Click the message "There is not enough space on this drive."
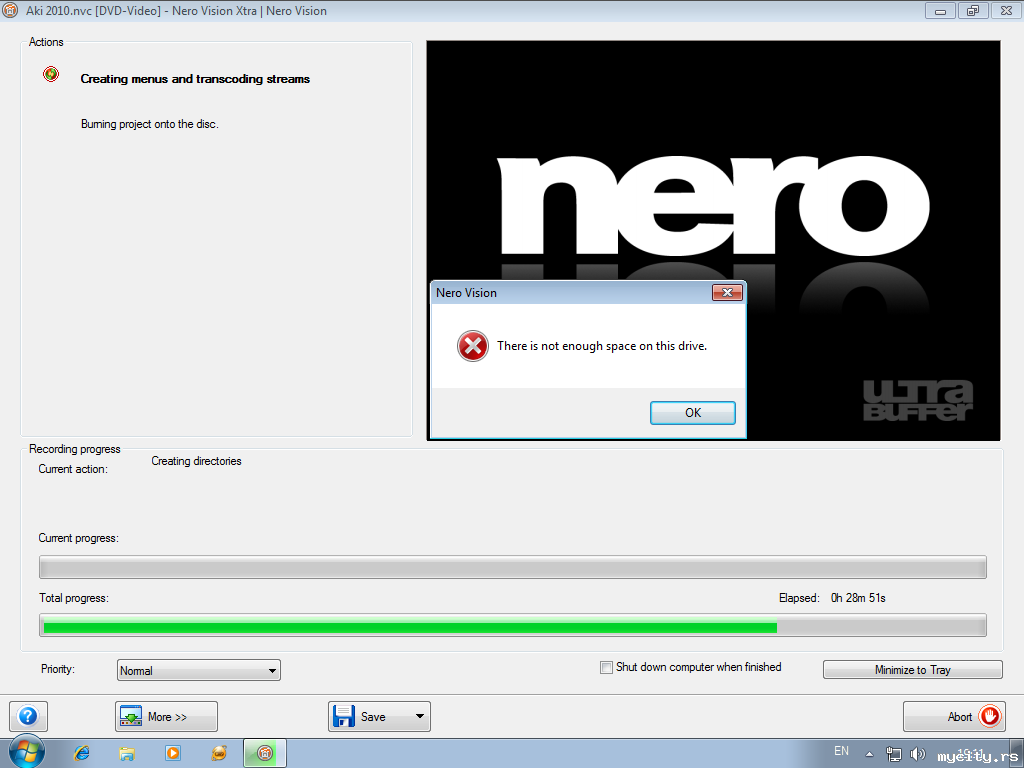Screen dimensions: 1024x768 click(x=601, y=346)
